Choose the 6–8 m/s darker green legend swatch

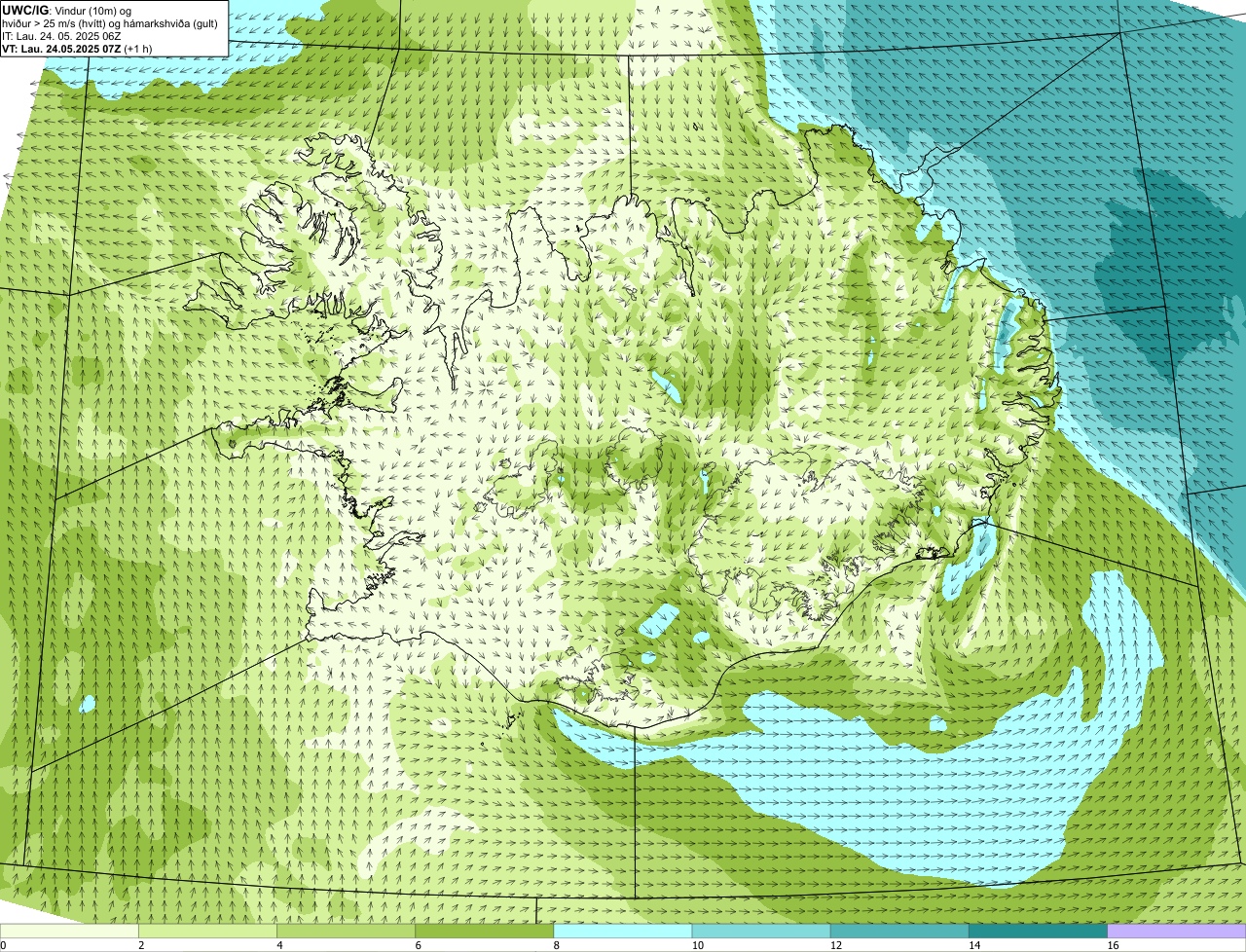(485, 932)
